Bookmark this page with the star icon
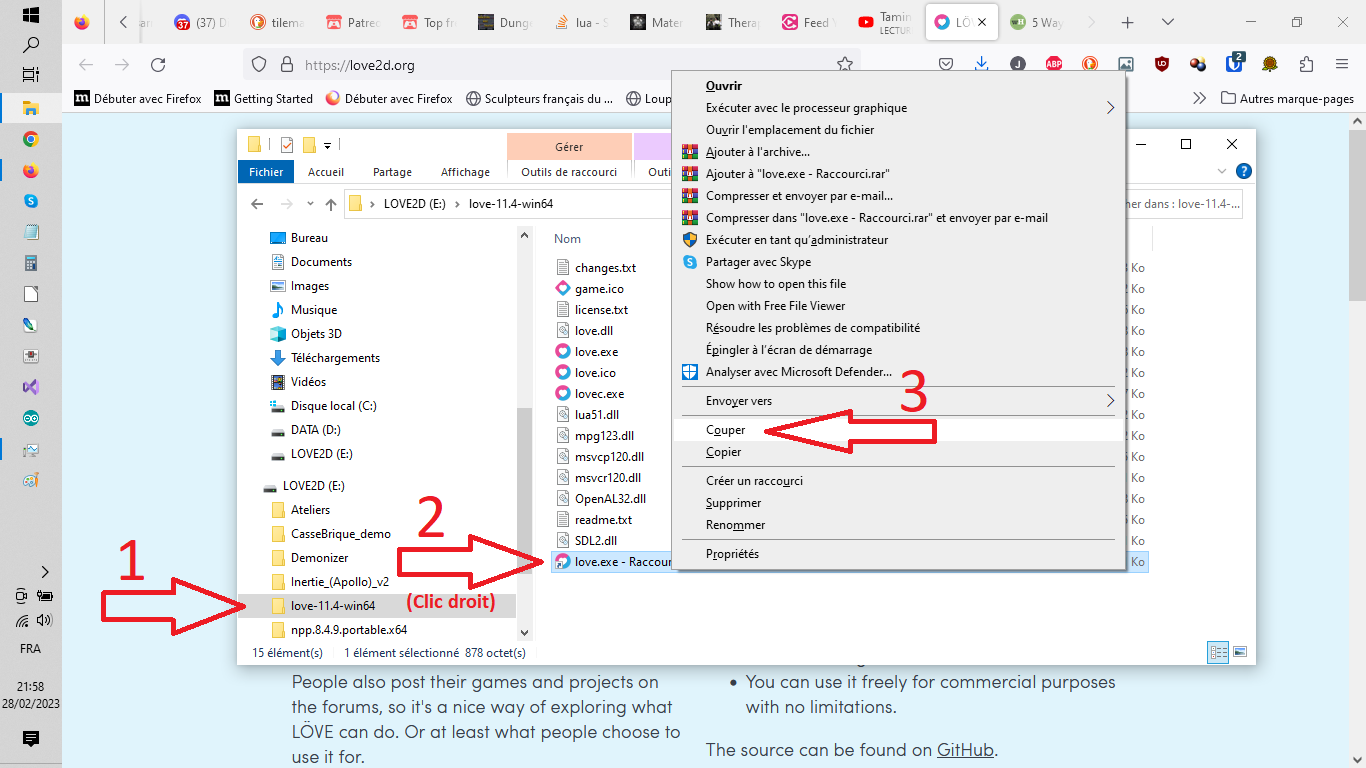Image resolution: width=1366 pixels, height=768 pixels. (845, 65)
